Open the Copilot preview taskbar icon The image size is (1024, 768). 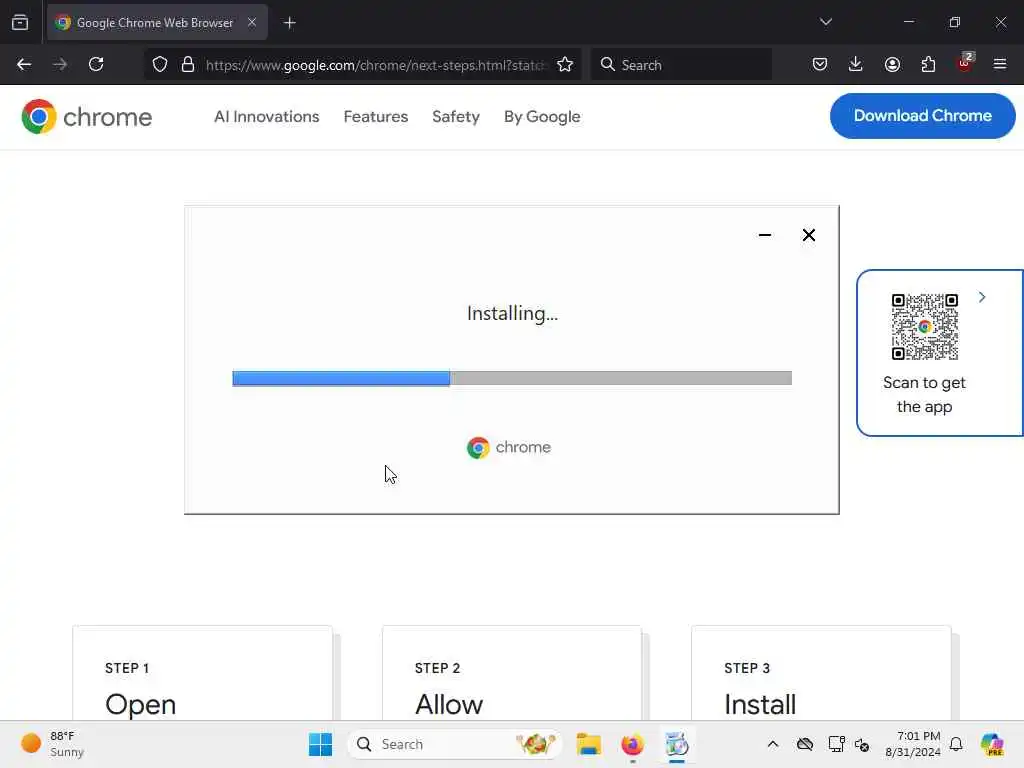click(x=992, y=744)
